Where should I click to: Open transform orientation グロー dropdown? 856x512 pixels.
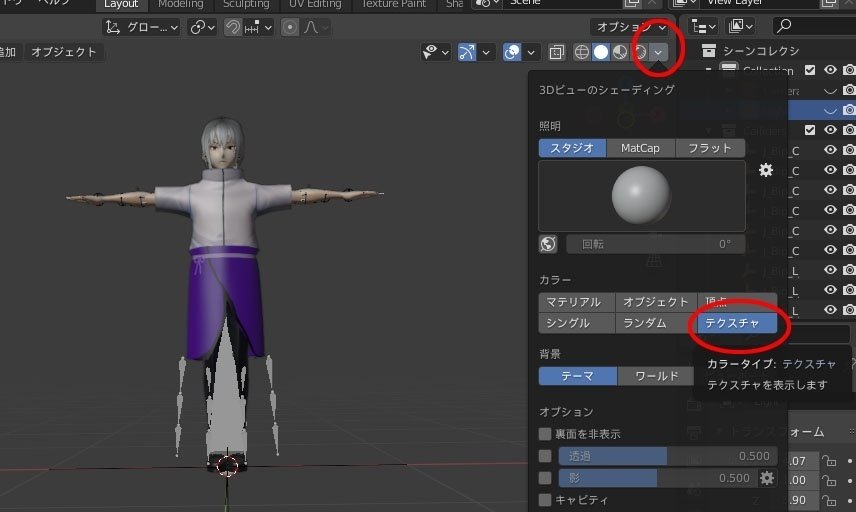point(141,27)
